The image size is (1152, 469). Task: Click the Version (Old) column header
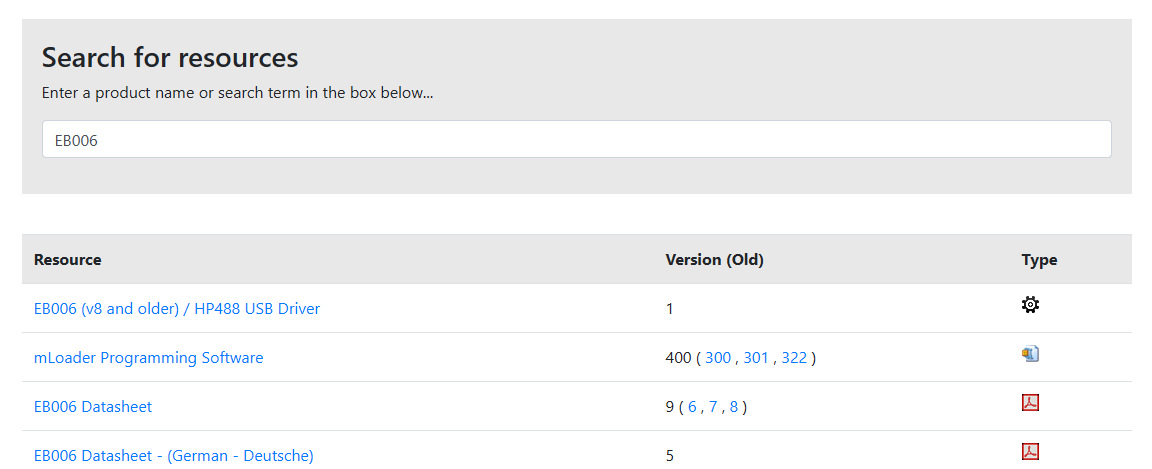(x=714, y=259)
